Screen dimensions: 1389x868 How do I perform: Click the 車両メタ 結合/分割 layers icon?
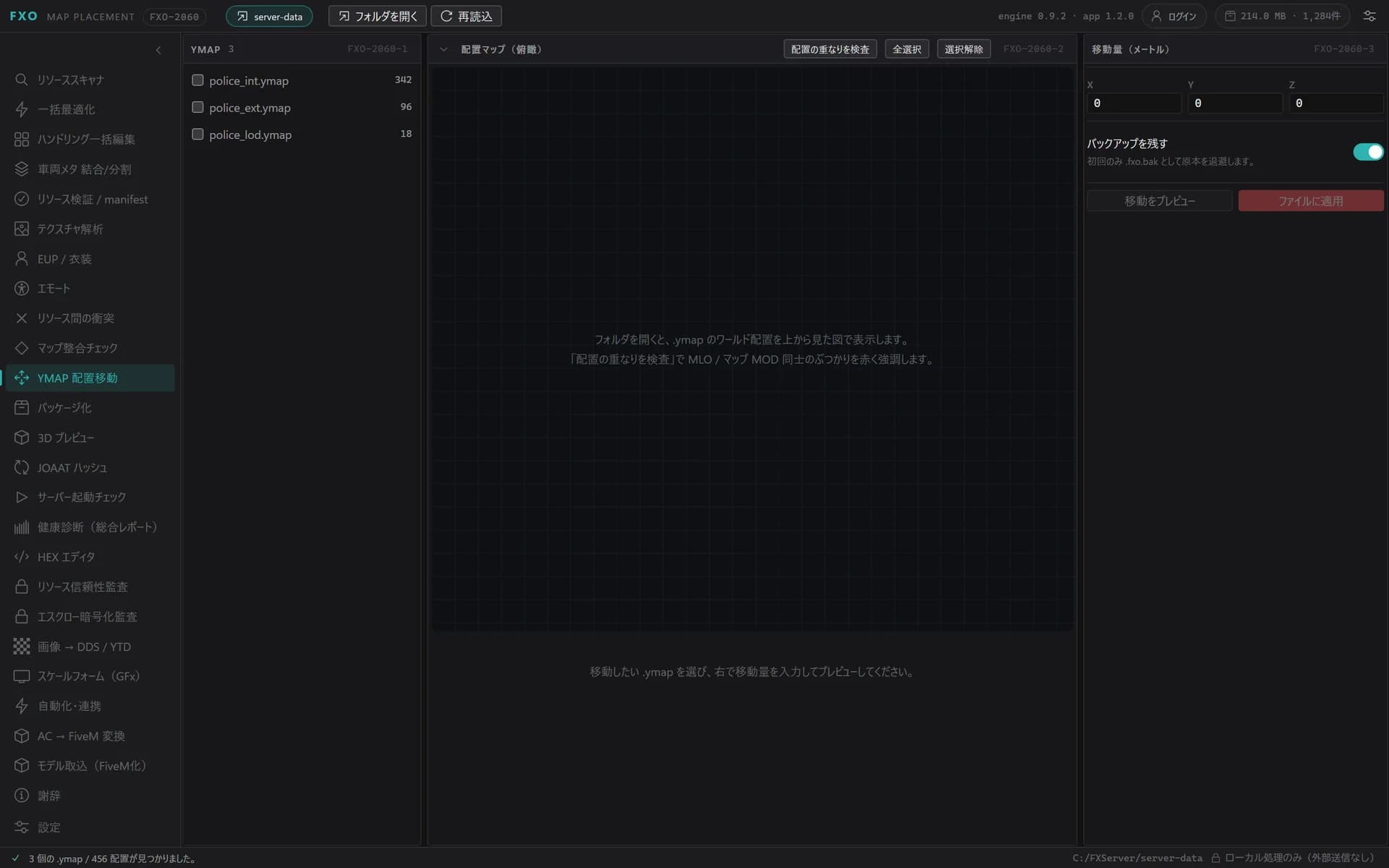(x=22, y=169)
